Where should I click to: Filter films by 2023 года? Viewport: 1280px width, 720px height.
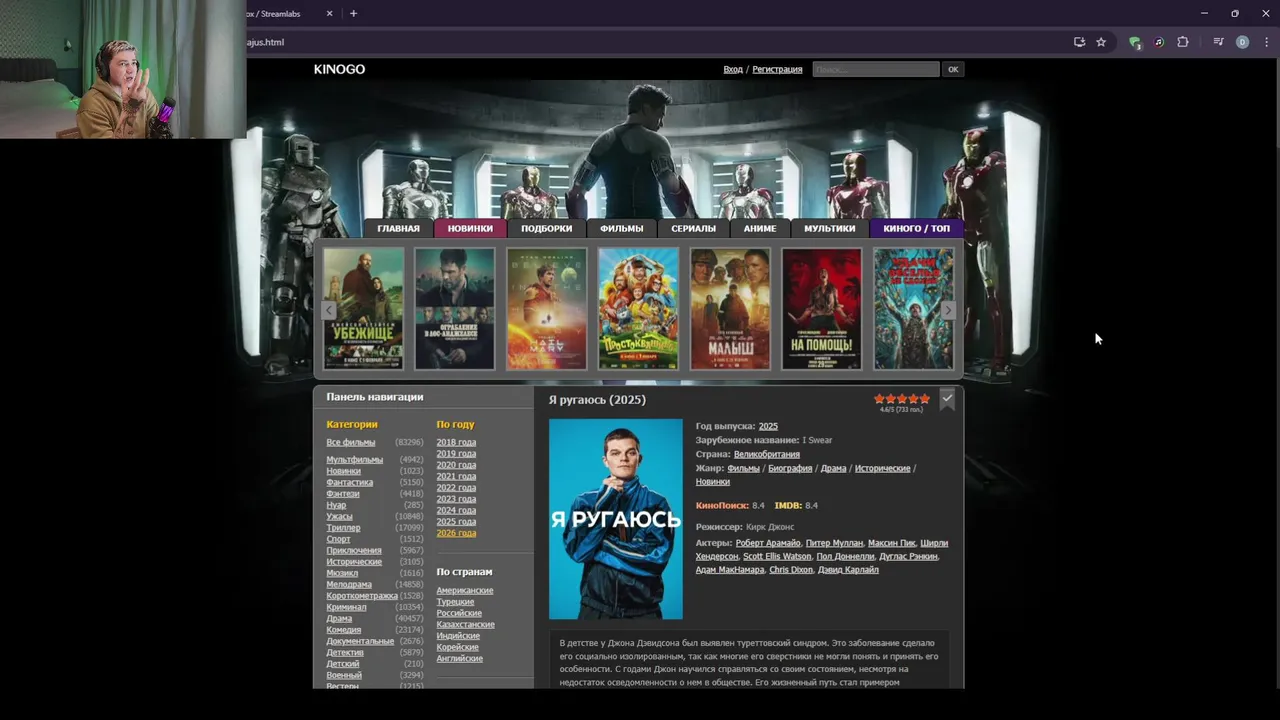click(456, 499)
